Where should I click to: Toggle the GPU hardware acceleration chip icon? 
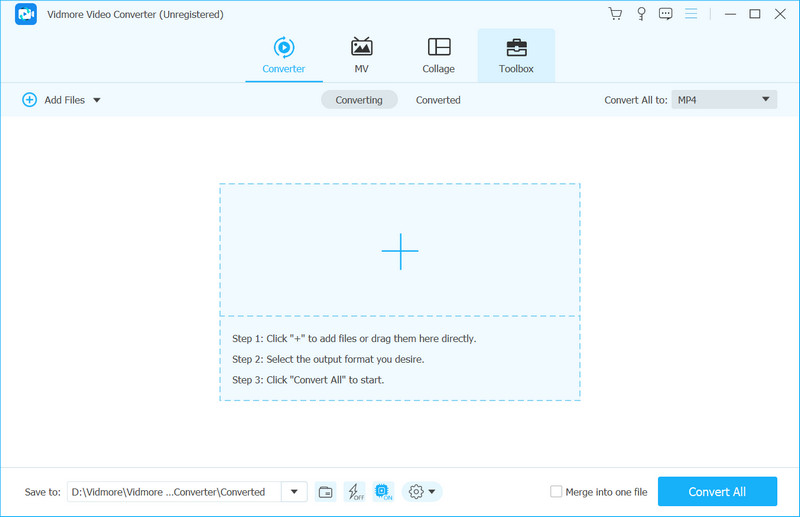(383, 492)
